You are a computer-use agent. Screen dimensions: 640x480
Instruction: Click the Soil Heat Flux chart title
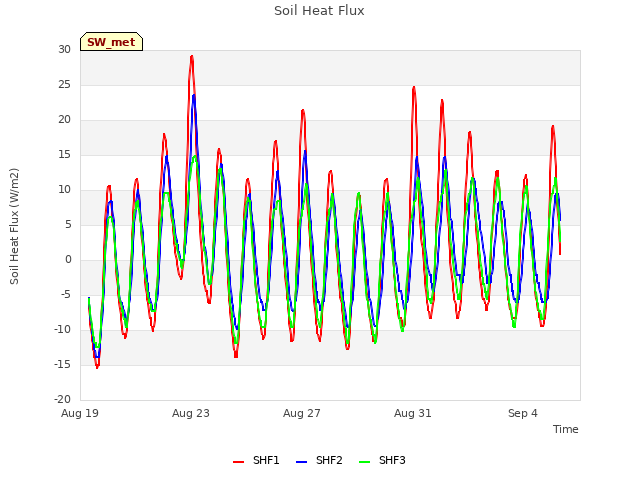[x=319, y=11]
